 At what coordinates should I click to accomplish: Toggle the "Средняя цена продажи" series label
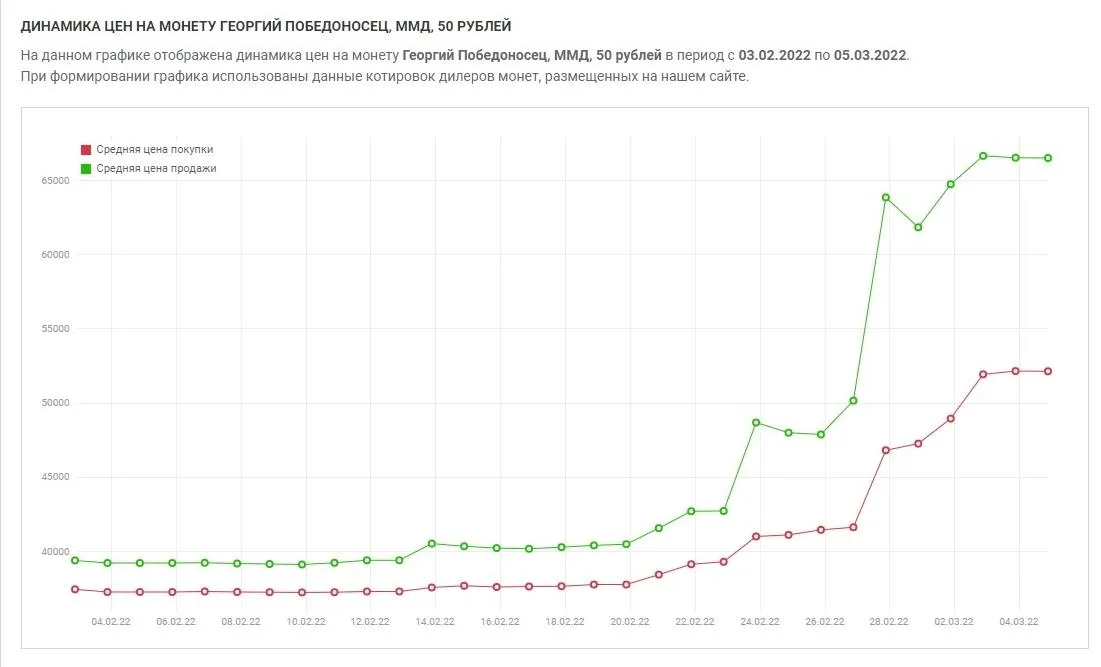click(156, 169)
